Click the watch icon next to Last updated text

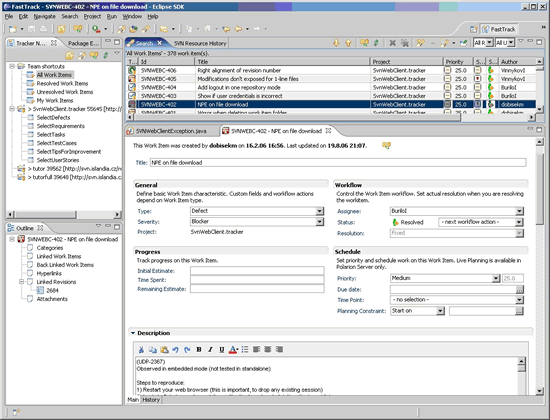point(387,145)
